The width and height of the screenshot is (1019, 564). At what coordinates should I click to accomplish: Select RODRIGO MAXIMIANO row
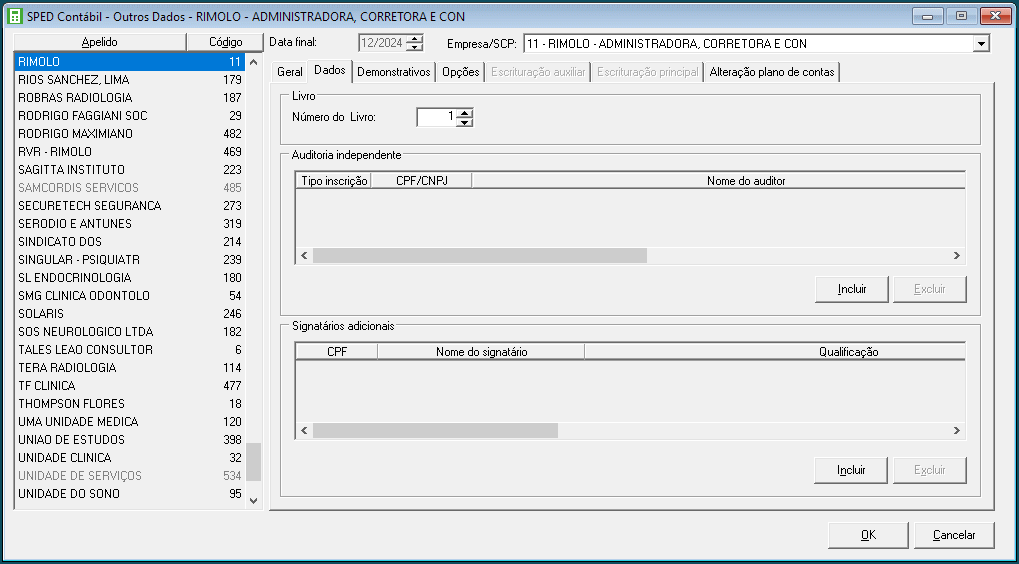[129, 134]
